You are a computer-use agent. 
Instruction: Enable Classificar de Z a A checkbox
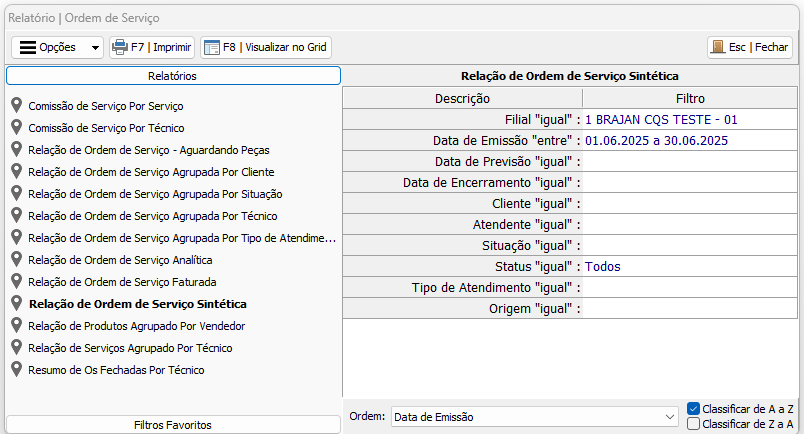tap(694, 423)
